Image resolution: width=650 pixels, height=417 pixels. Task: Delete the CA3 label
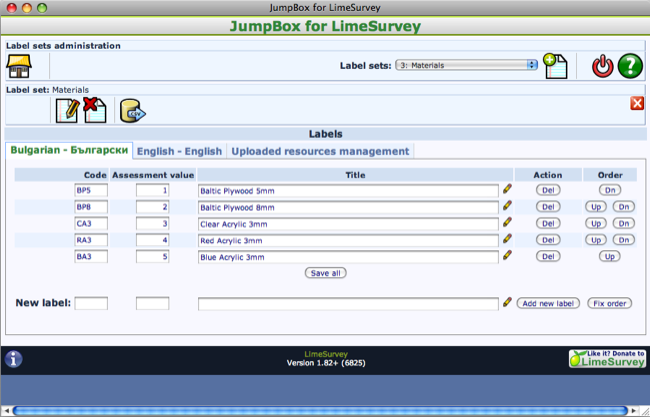[x=548, y=223]
